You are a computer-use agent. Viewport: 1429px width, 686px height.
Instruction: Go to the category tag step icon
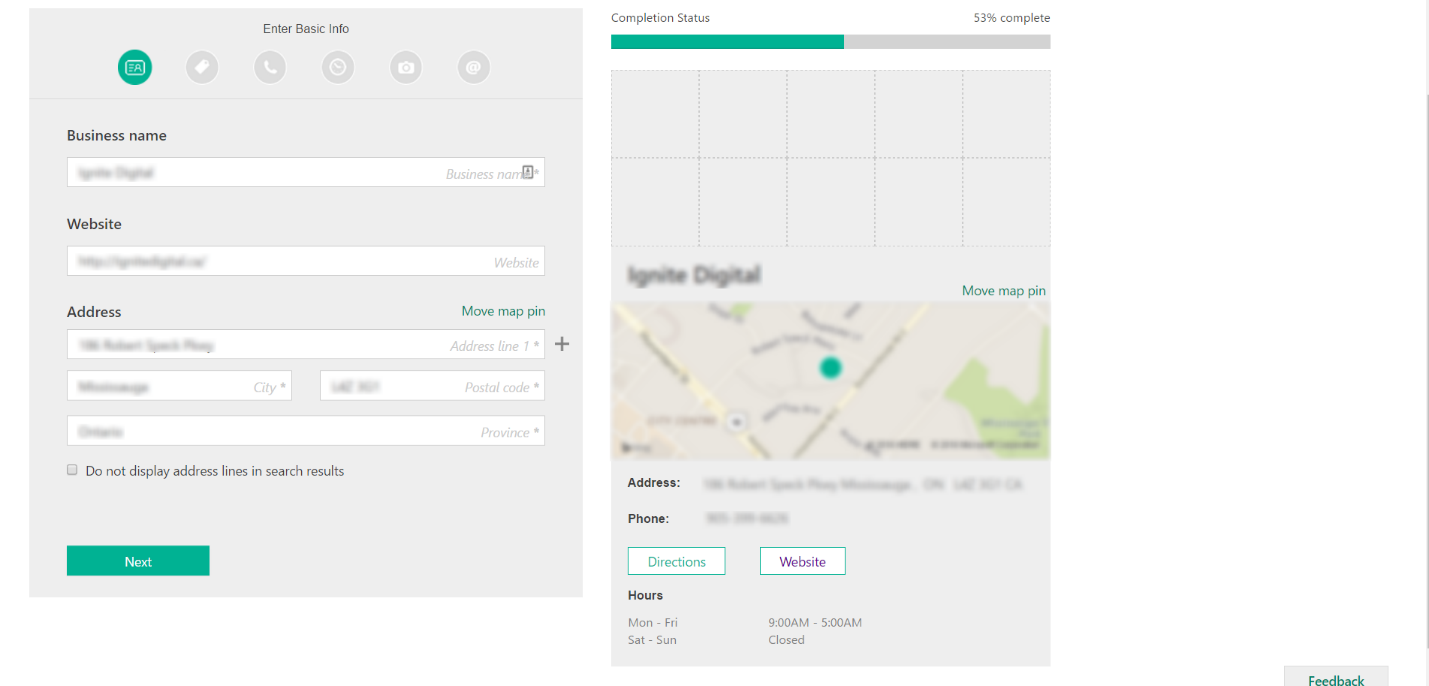coord(202,67)
